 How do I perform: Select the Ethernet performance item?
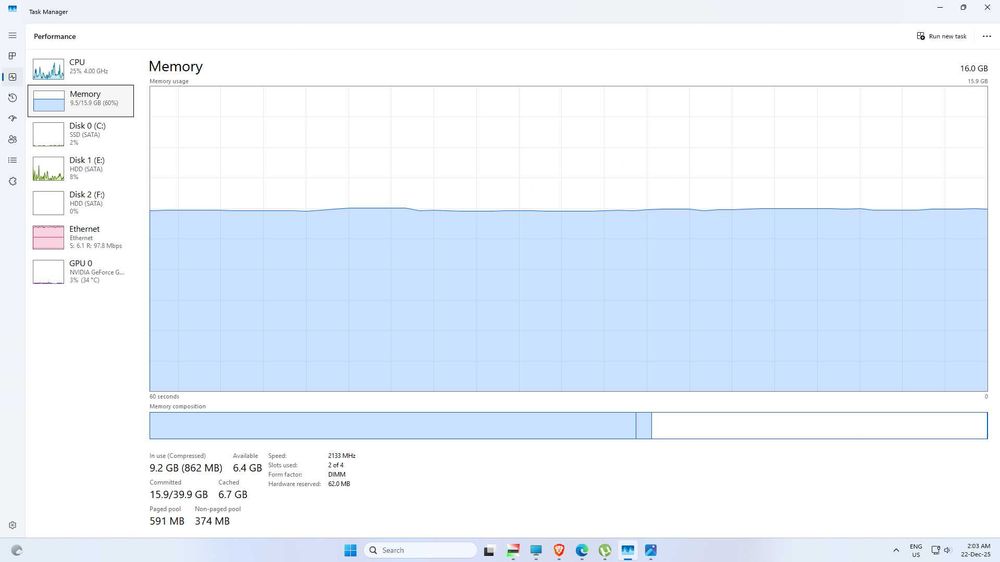point(80,237)
